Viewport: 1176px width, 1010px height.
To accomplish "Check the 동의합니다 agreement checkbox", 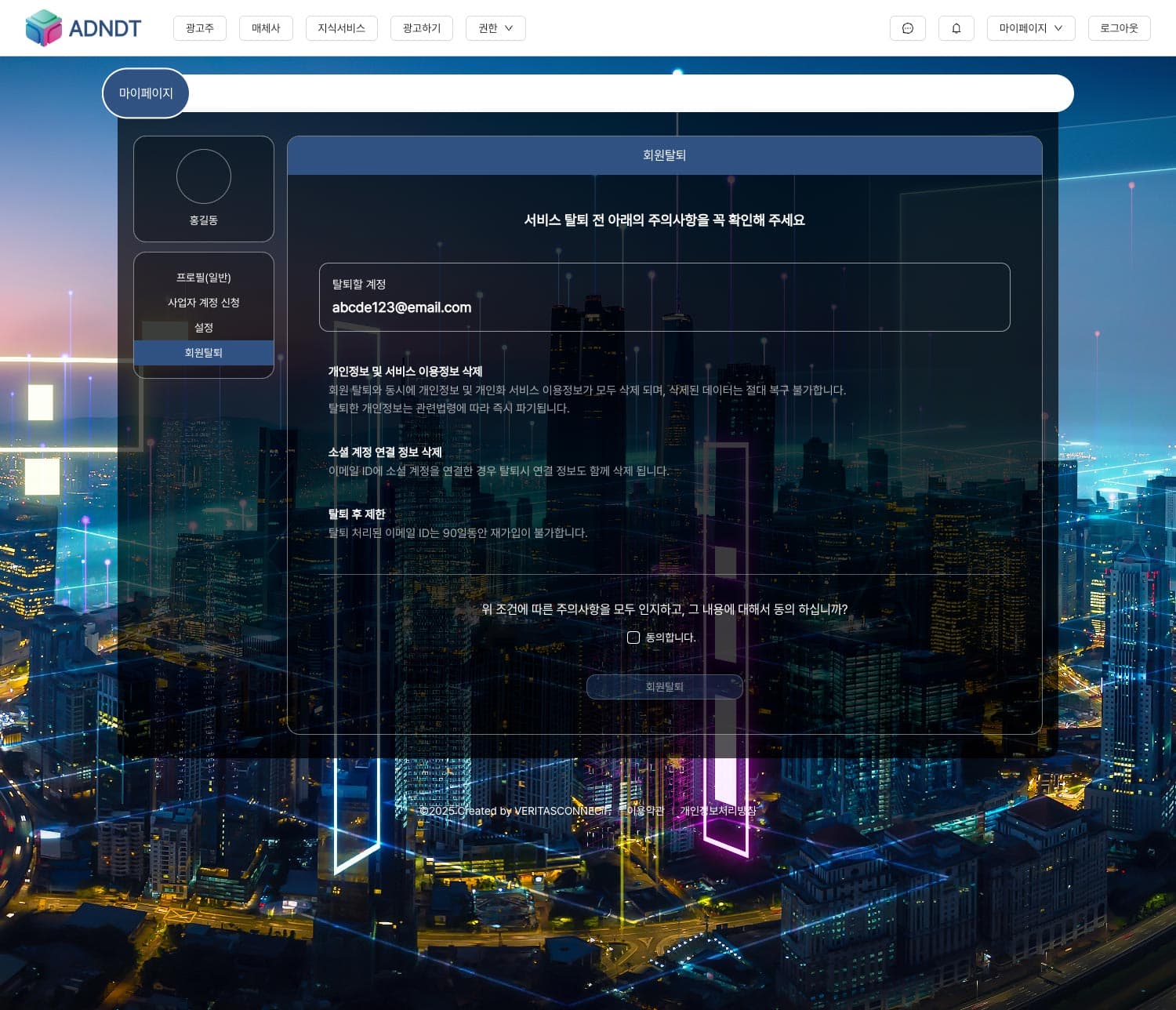I will [x=633, y=638].
